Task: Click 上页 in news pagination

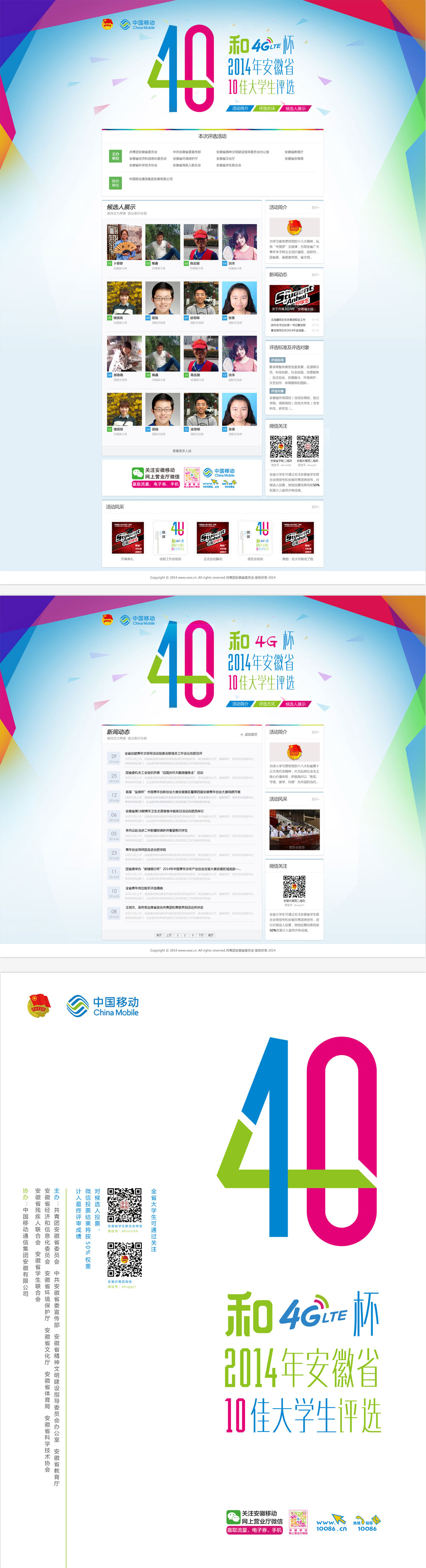Action: (169, 935)
